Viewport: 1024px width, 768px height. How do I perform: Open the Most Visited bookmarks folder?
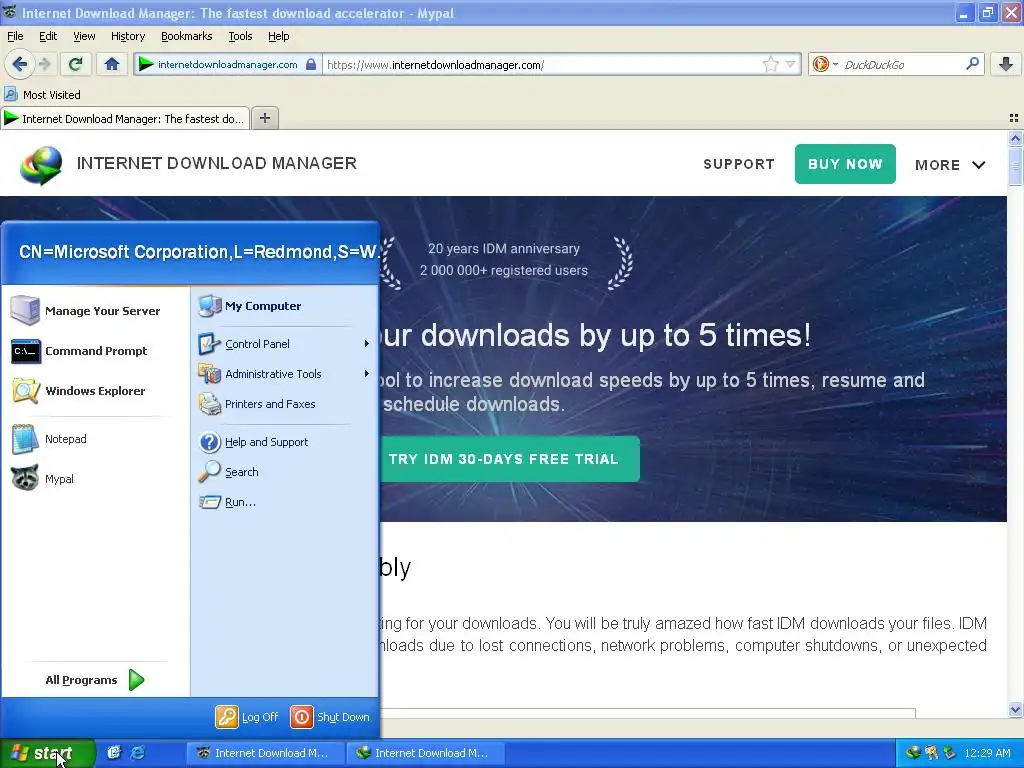[x=42, y=95]
